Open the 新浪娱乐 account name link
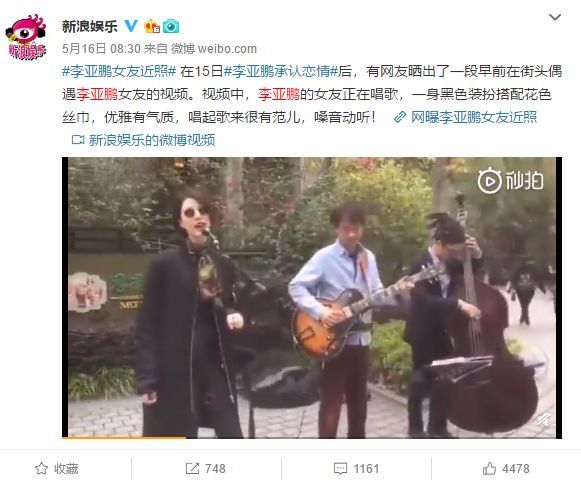581x487 pixels. tap(90, 26)
